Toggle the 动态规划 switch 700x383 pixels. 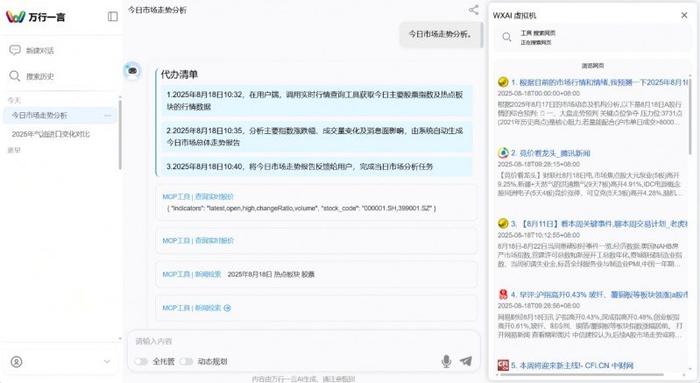[186, 361]
